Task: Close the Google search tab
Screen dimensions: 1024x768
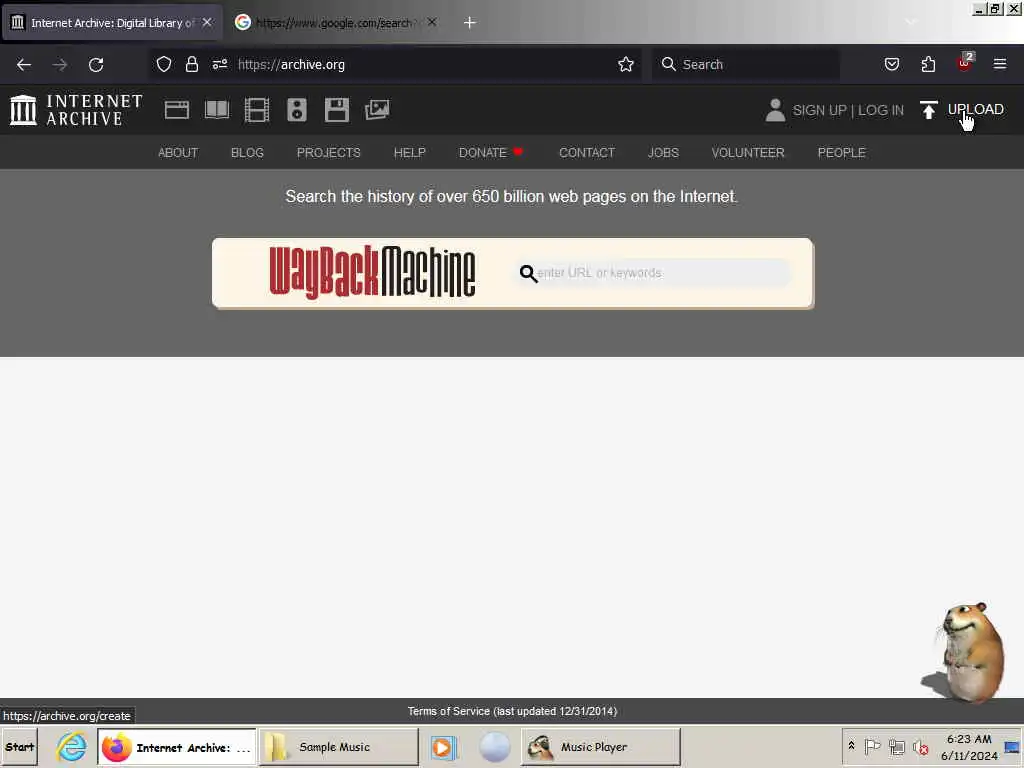Action: pyautogui.click(x=432, y=22)
